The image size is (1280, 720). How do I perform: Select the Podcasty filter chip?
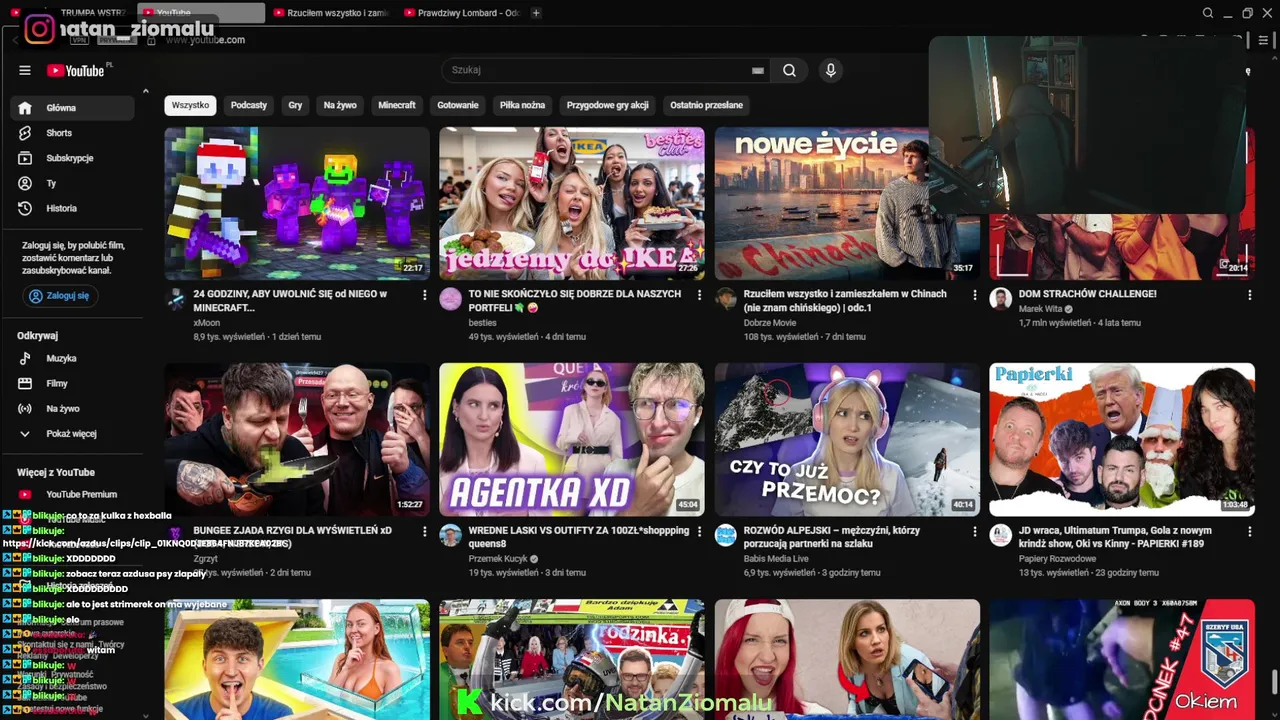click(x=249, y=105)
